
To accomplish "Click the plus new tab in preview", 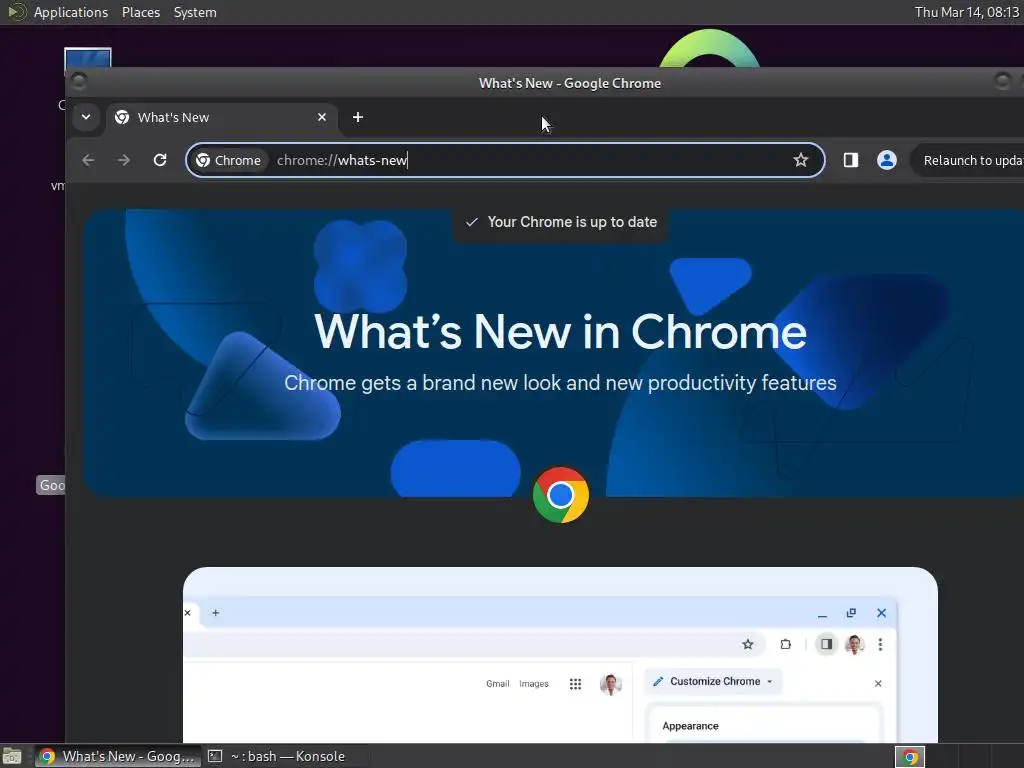I will coord(216,613).
